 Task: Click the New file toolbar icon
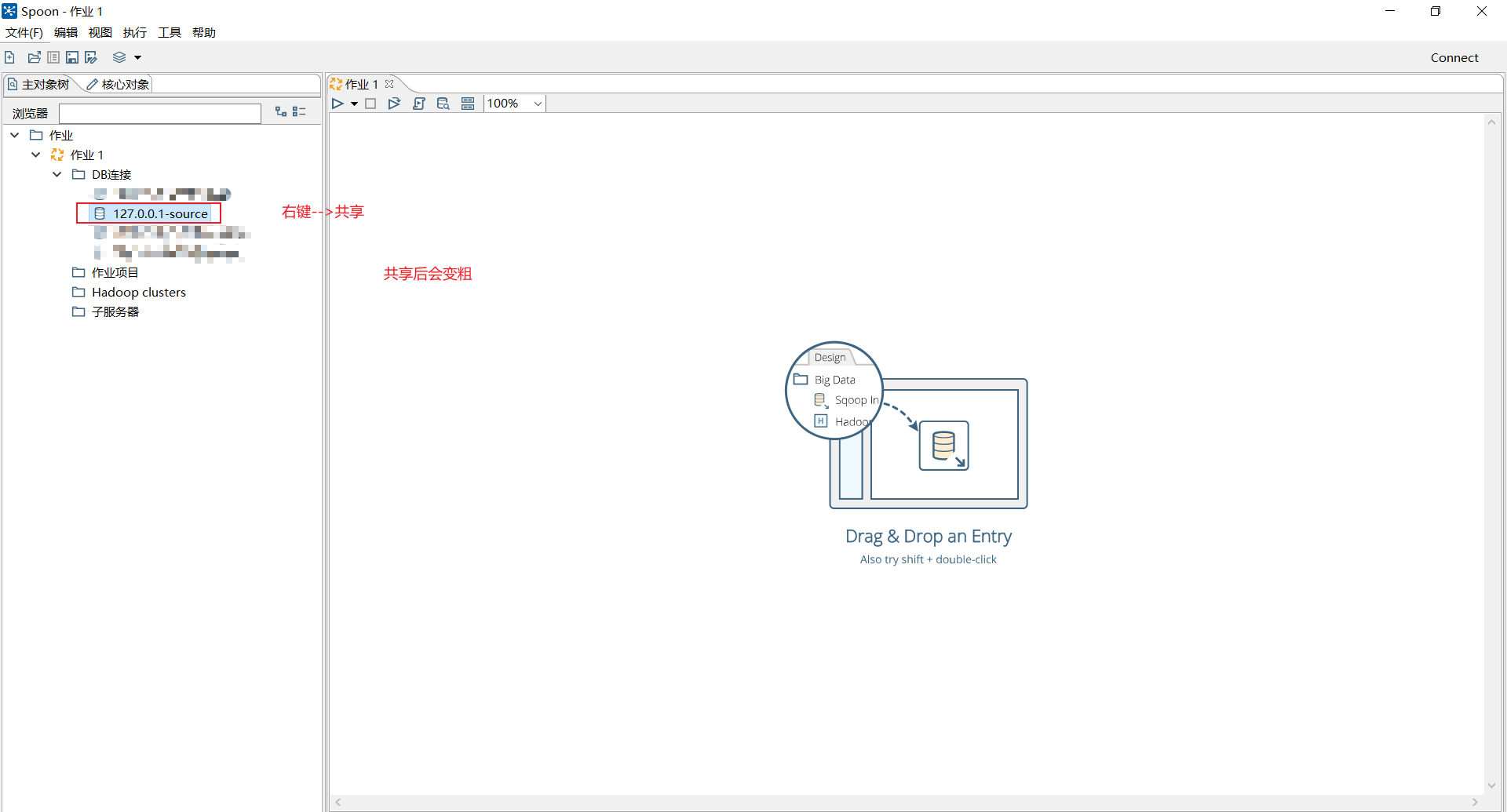click(9, 57)
